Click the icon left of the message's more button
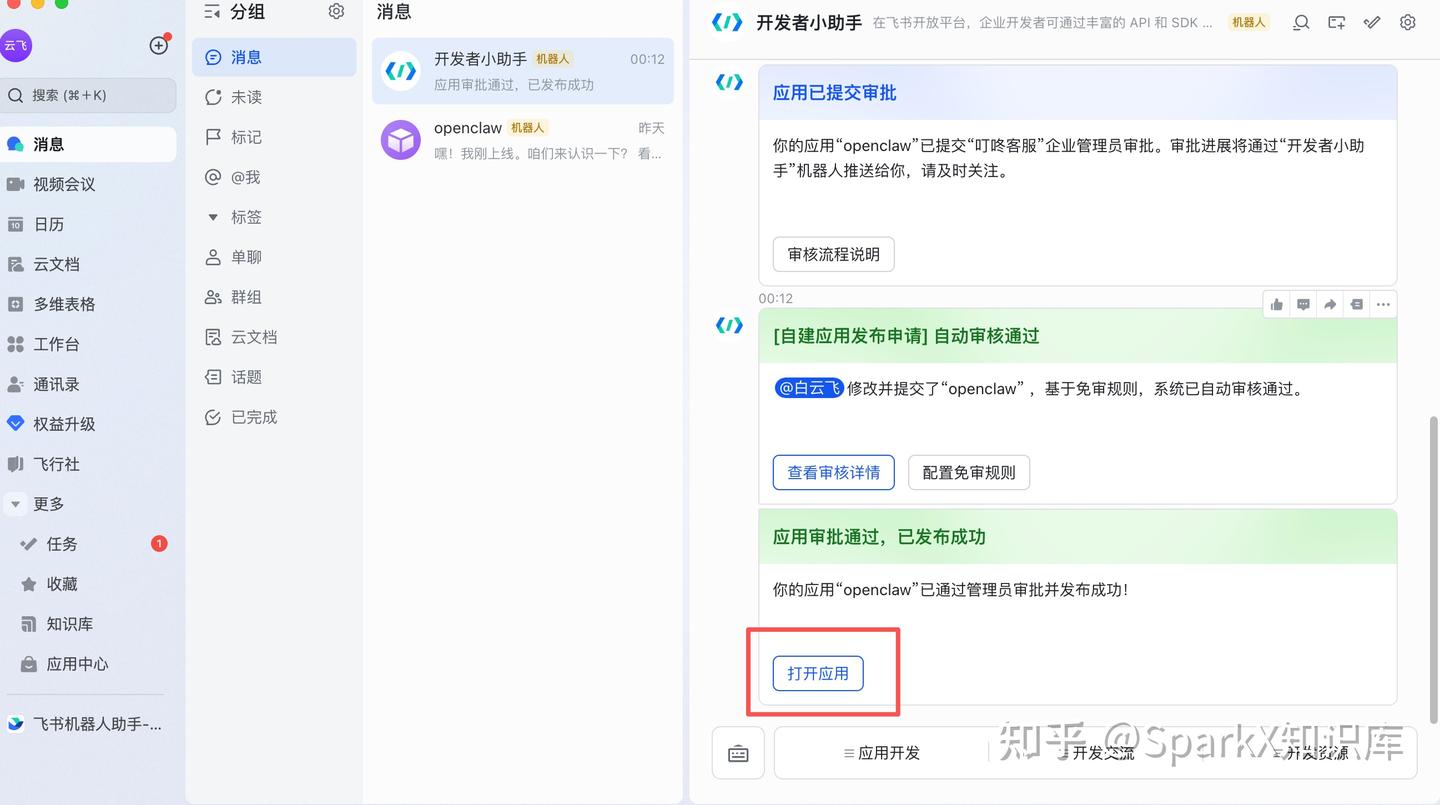 (1357, 304)
